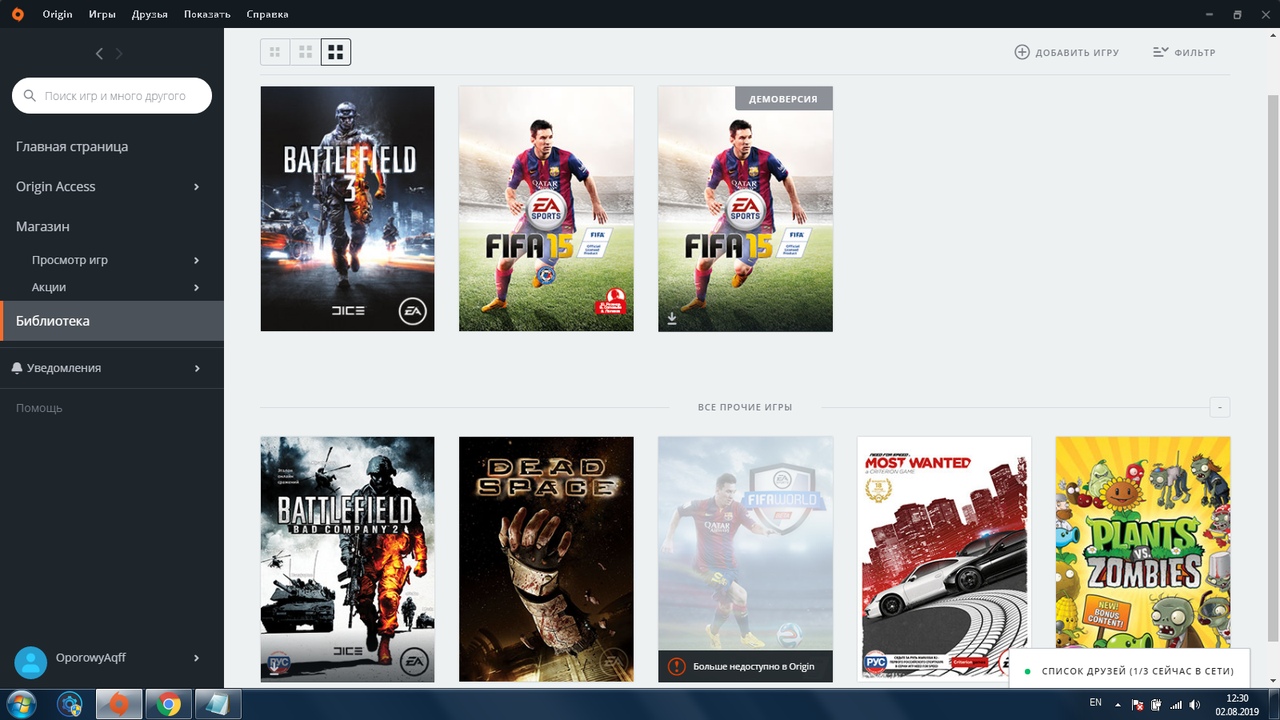The image size is (1280, 720).
Task: Open Need for Speed Most Wanted tile
Action: [x=944, y=559]
